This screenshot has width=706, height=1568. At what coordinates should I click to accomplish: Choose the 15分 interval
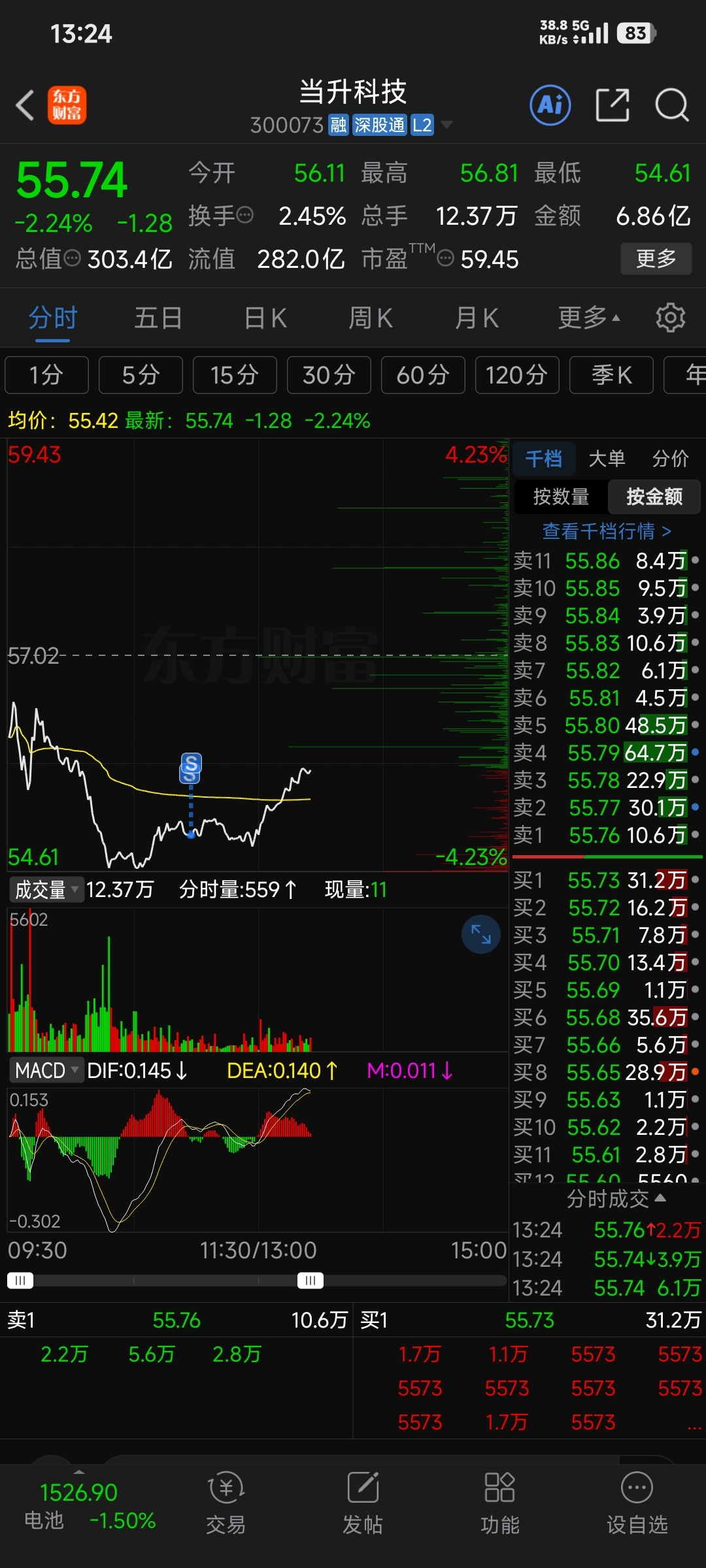[x=235, y=375]
